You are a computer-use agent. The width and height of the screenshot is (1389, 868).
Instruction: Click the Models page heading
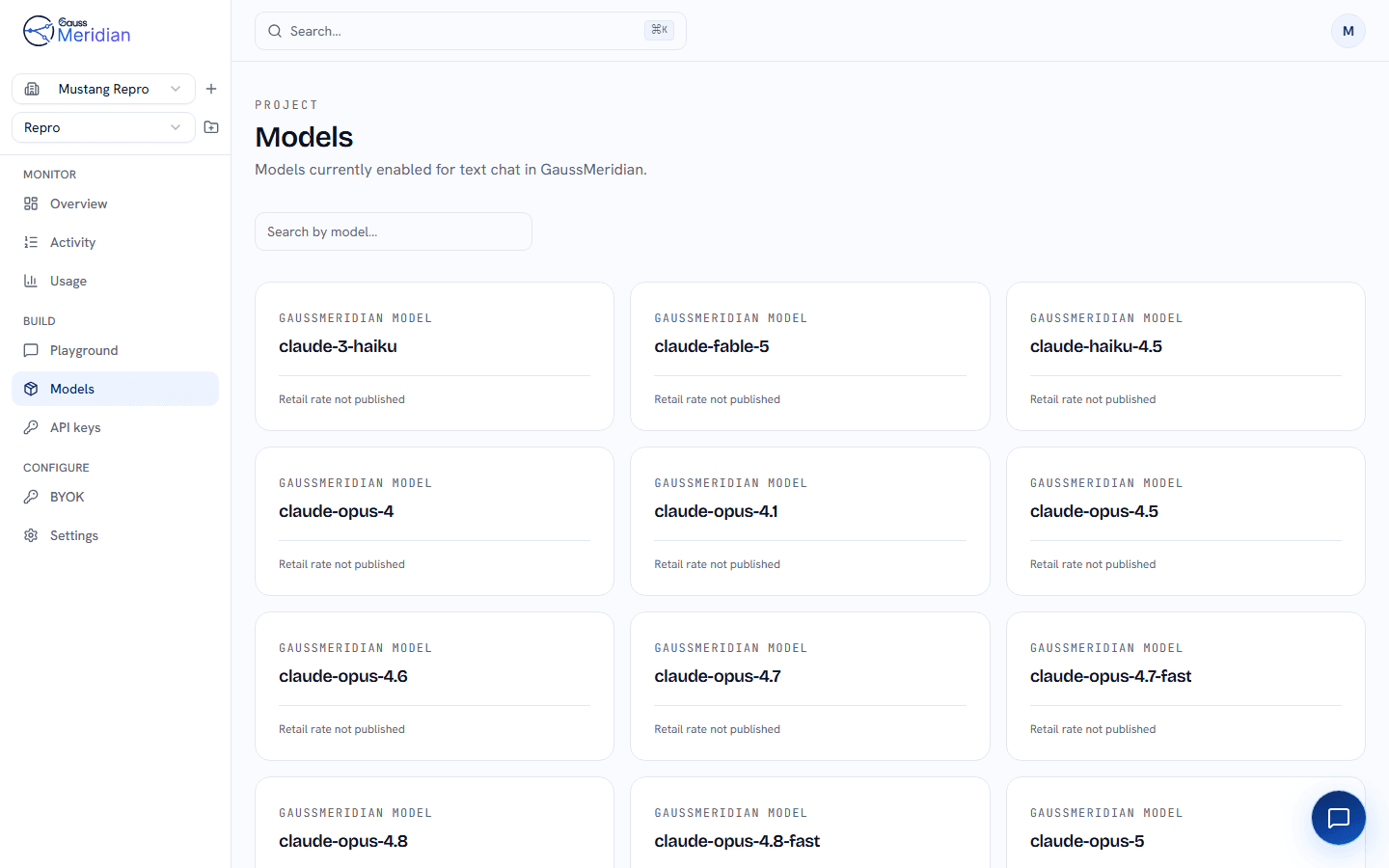point(304,137)
